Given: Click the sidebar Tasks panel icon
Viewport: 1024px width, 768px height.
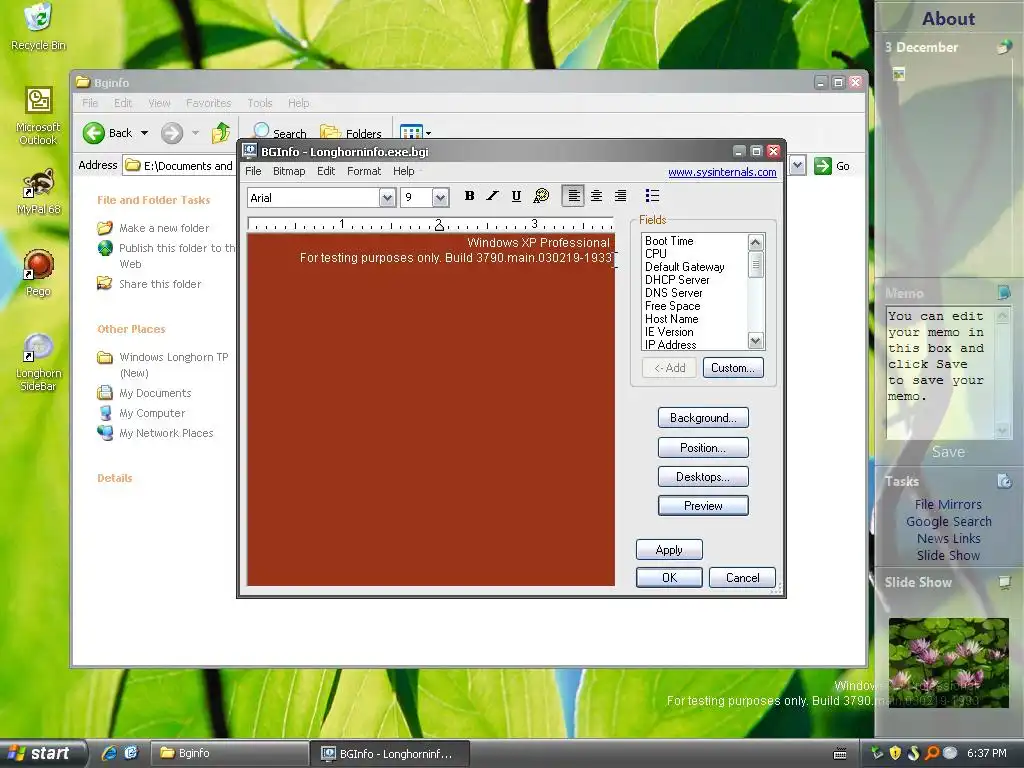Looking at the screenshot, I should [1004, 481].
